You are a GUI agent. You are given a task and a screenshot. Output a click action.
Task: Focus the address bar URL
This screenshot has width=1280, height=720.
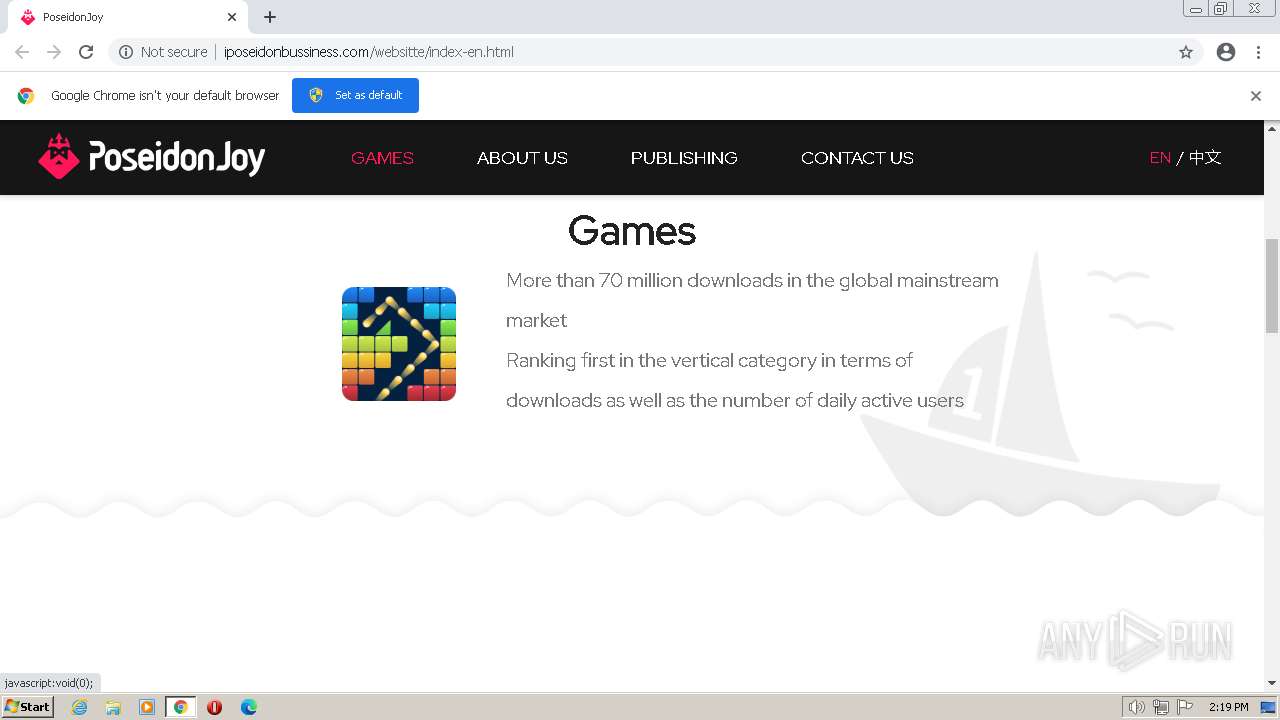click(369, 52)
